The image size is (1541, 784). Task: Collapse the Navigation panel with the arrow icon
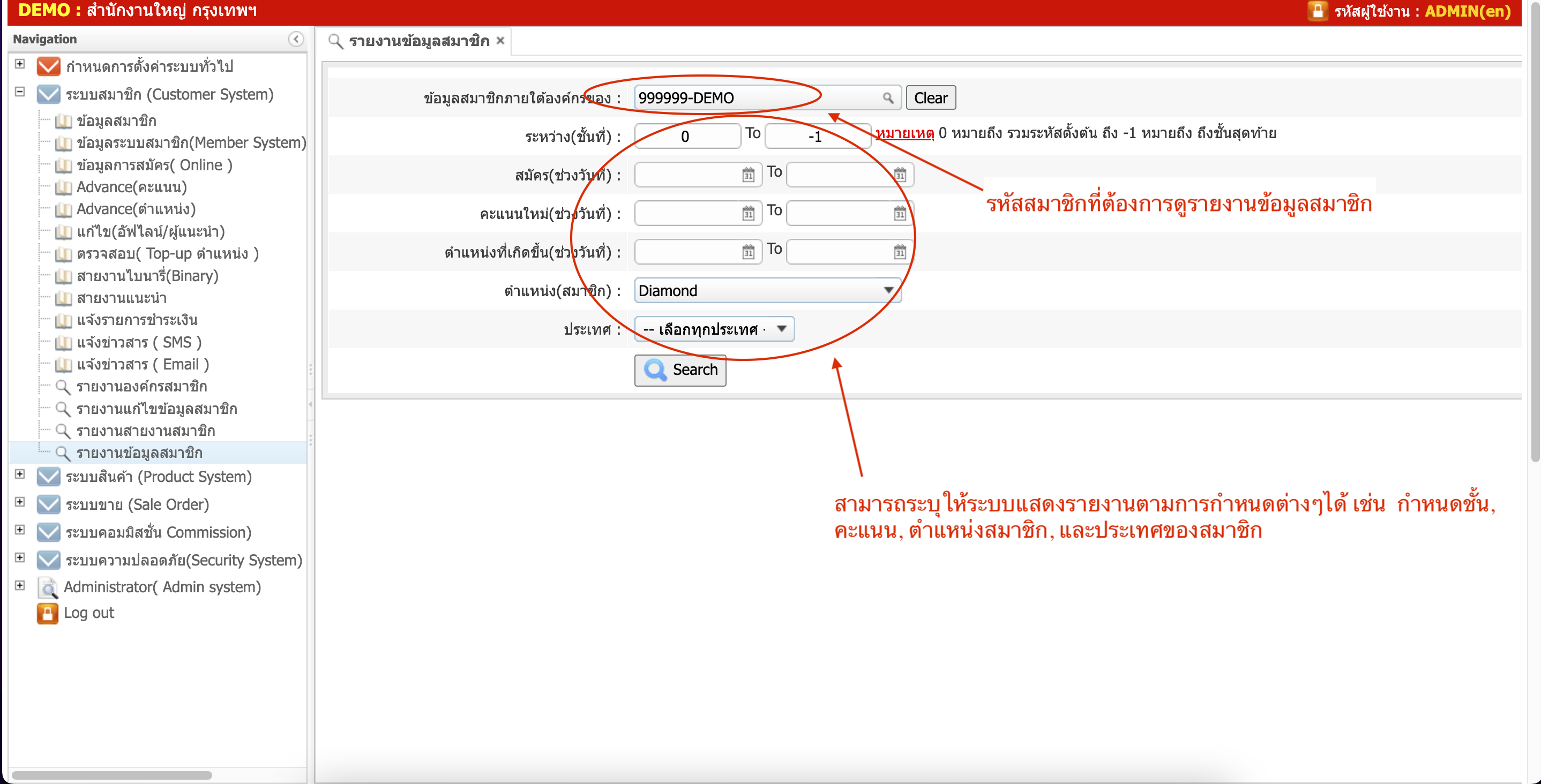296,39
